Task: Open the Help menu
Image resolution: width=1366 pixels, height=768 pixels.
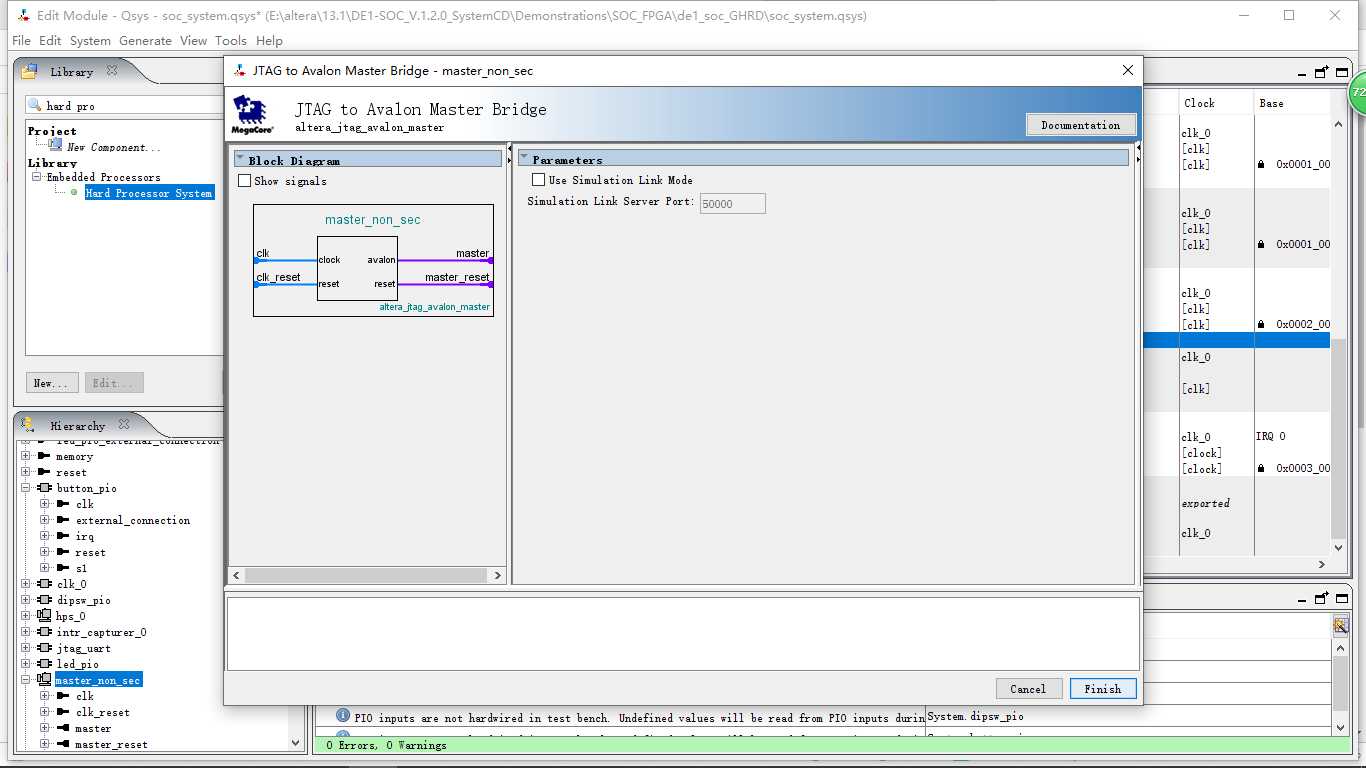Action: coord(269,41)
